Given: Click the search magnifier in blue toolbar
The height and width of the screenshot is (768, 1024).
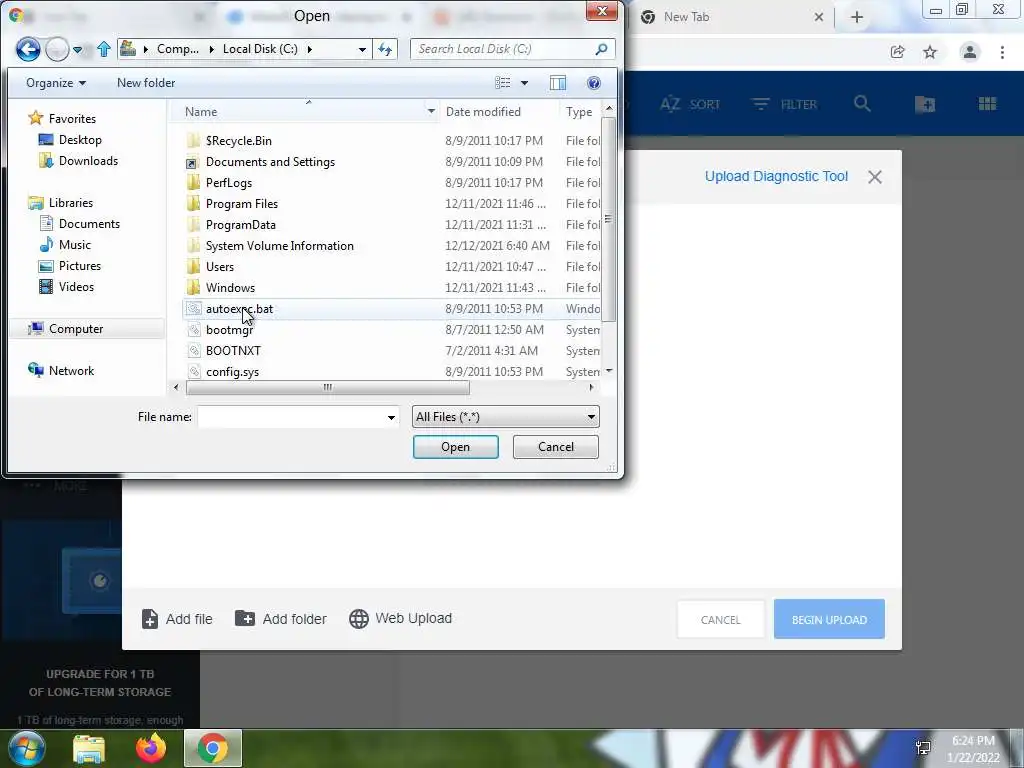Looking at the screenshot, I should coord(862,104).
